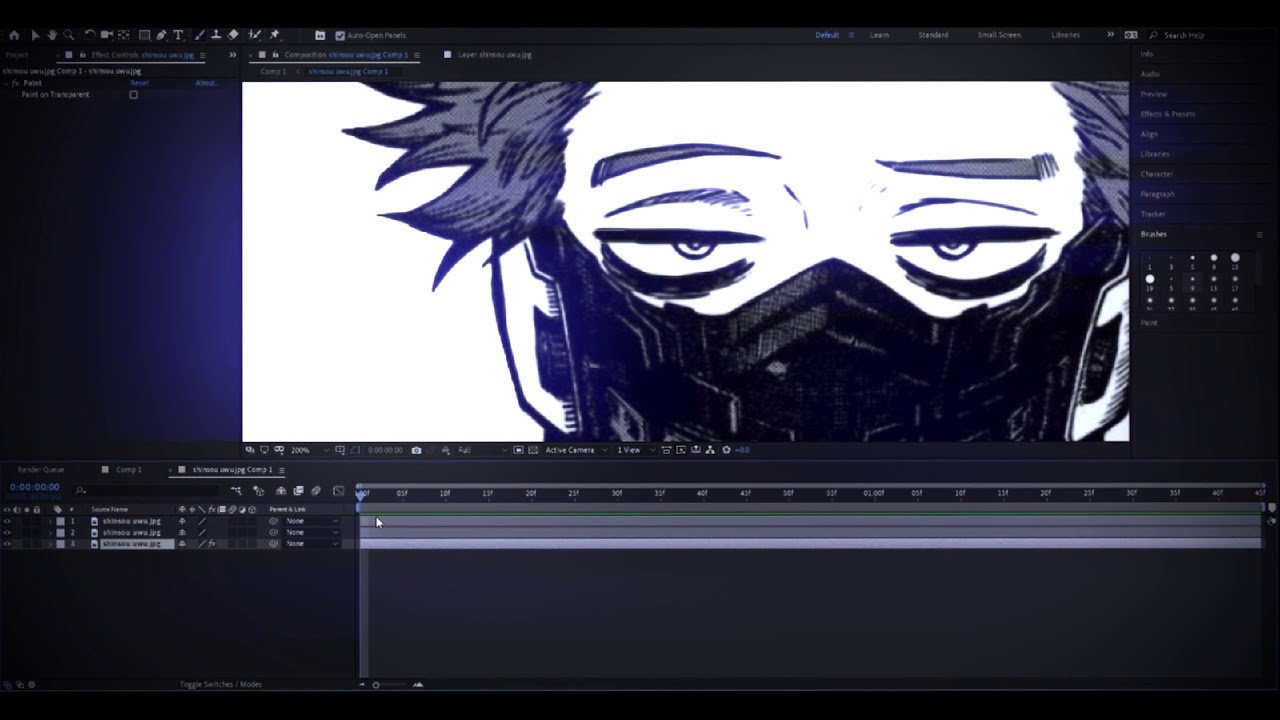Screen dimensions: 1280x720
Task: Select the Rotation tool
Action: point(89,35)
